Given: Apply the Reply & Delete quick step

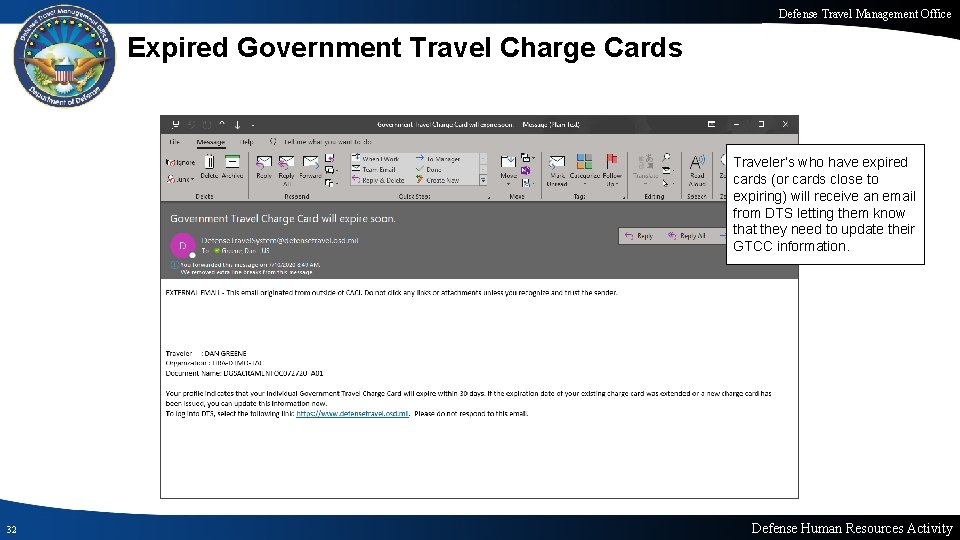Looking at the screenshot, I should coord(378,180).
